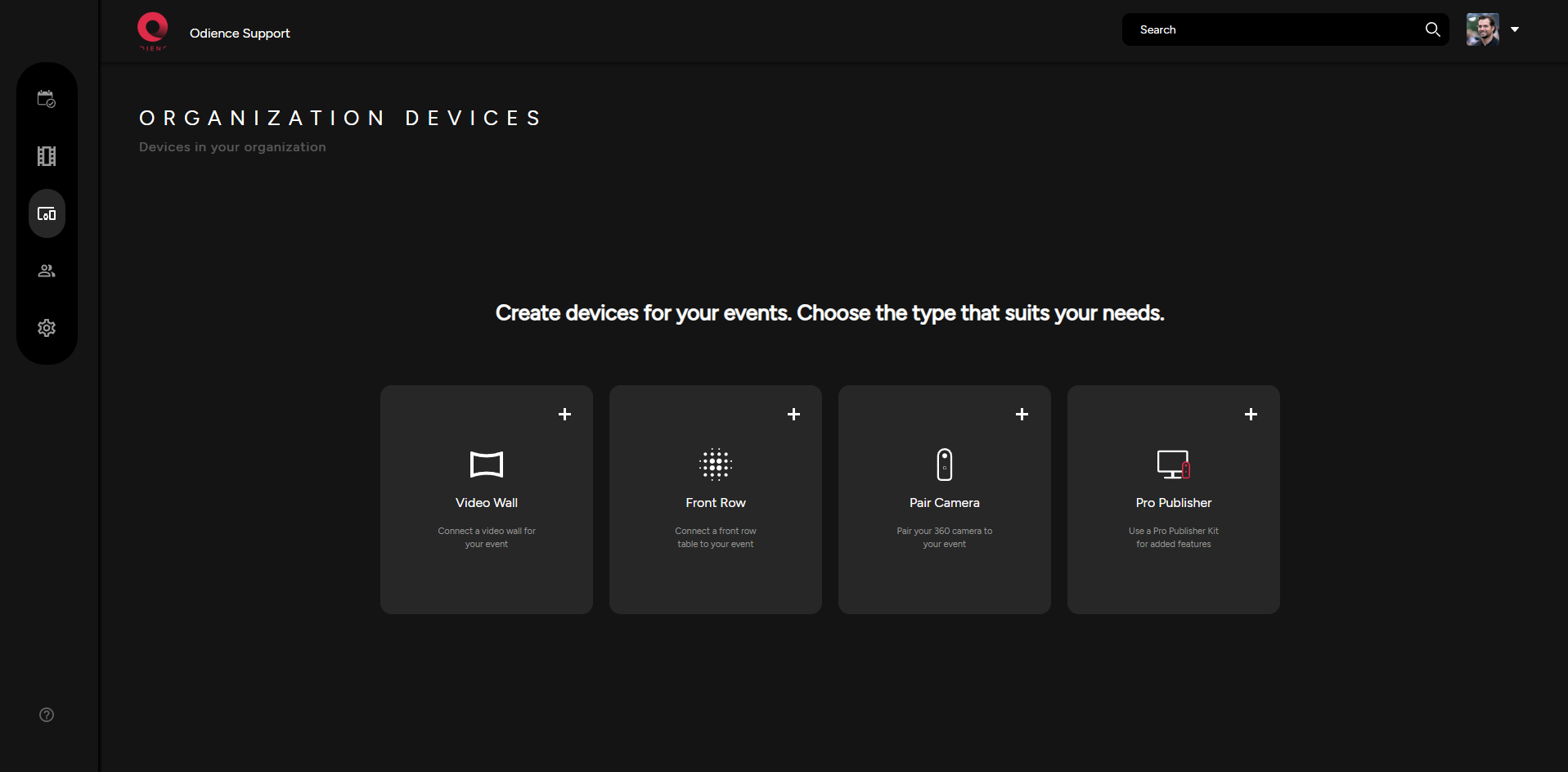Click the user profile avatar

click(1482, 29)
